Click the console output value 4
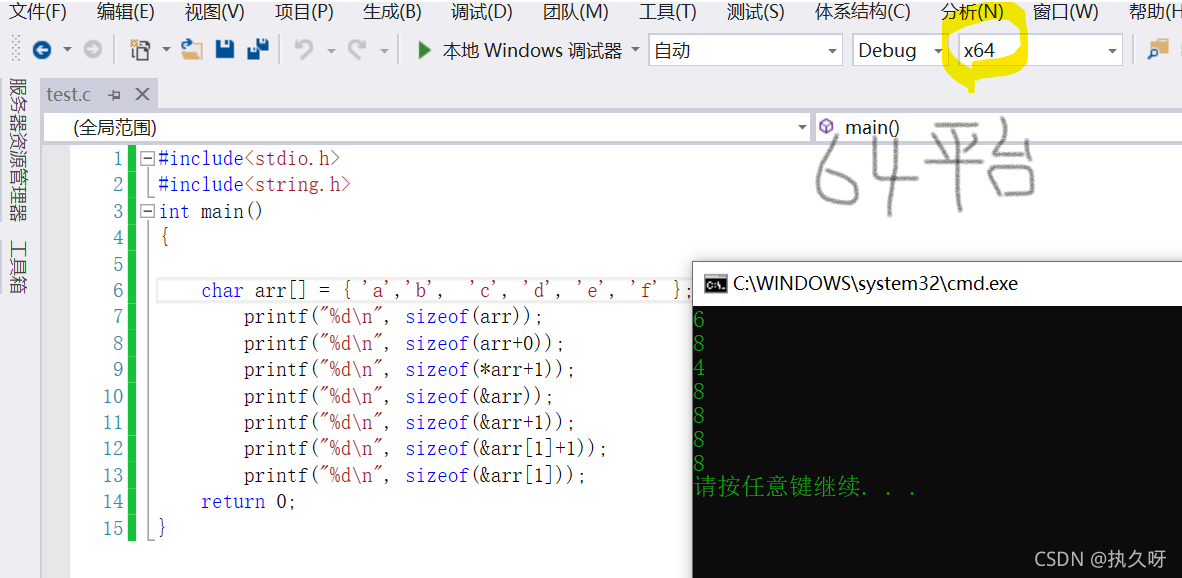 click(699, 368)
